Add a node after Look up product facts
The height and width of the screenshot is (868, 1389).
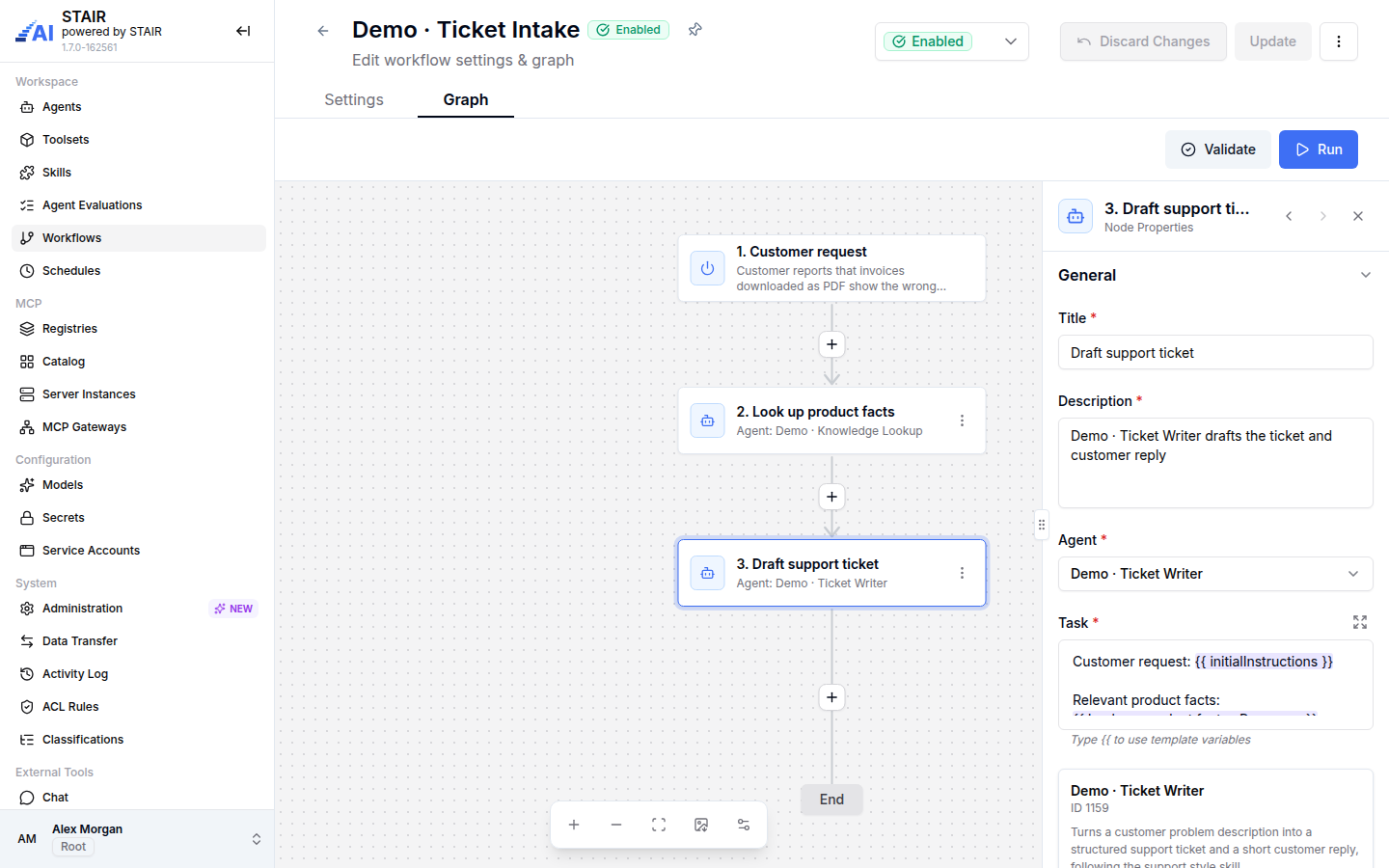point(831,497)
